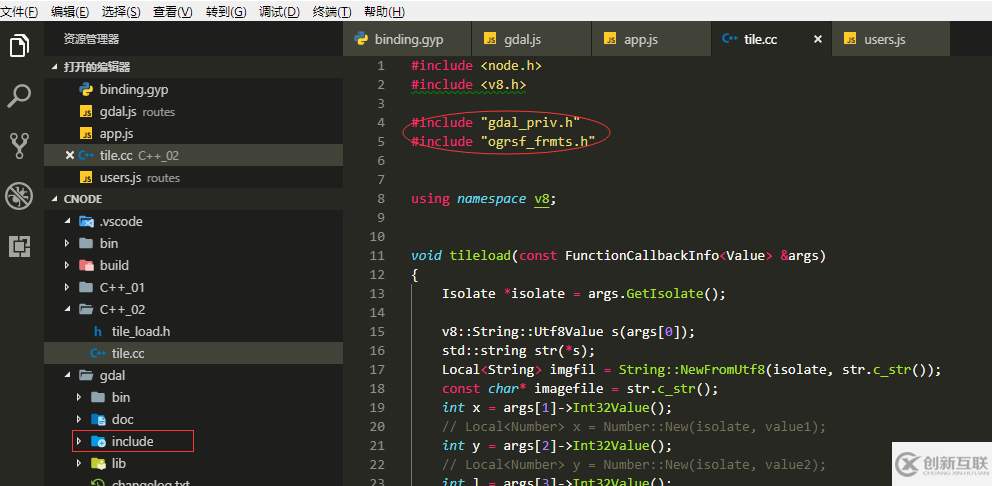
Task: Click the C++_01 folder icon
Action: pos(86,287)
